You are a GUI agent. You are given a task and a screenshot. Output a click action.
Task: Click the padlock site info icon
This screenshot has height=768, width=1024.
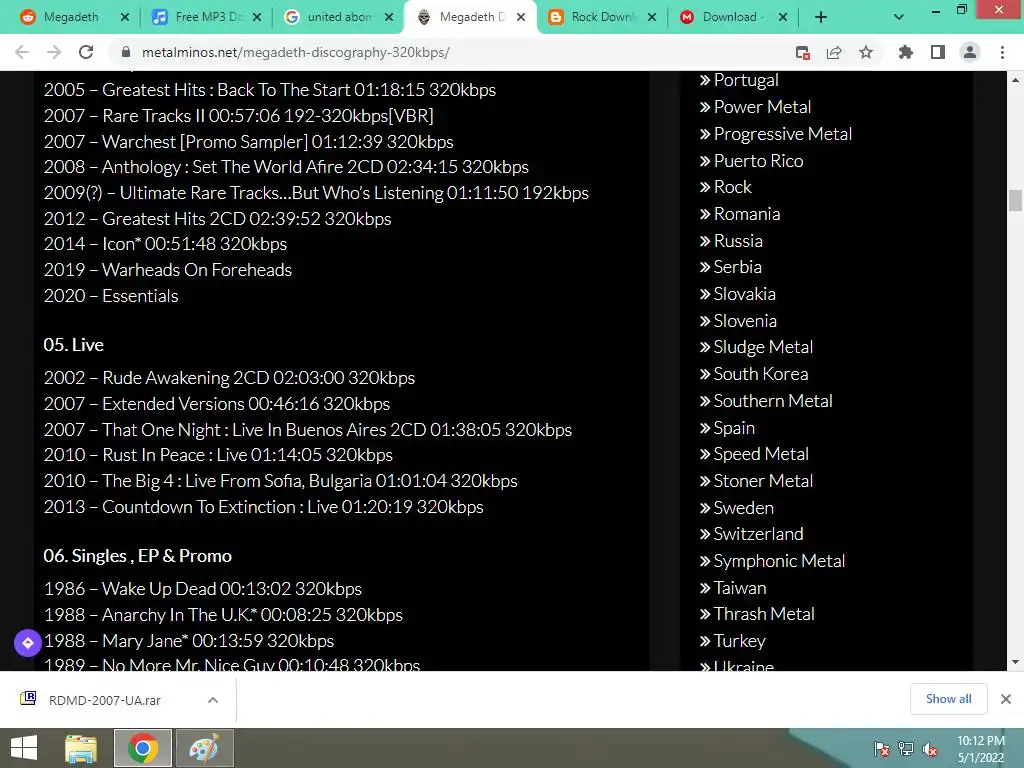(126, 52)
